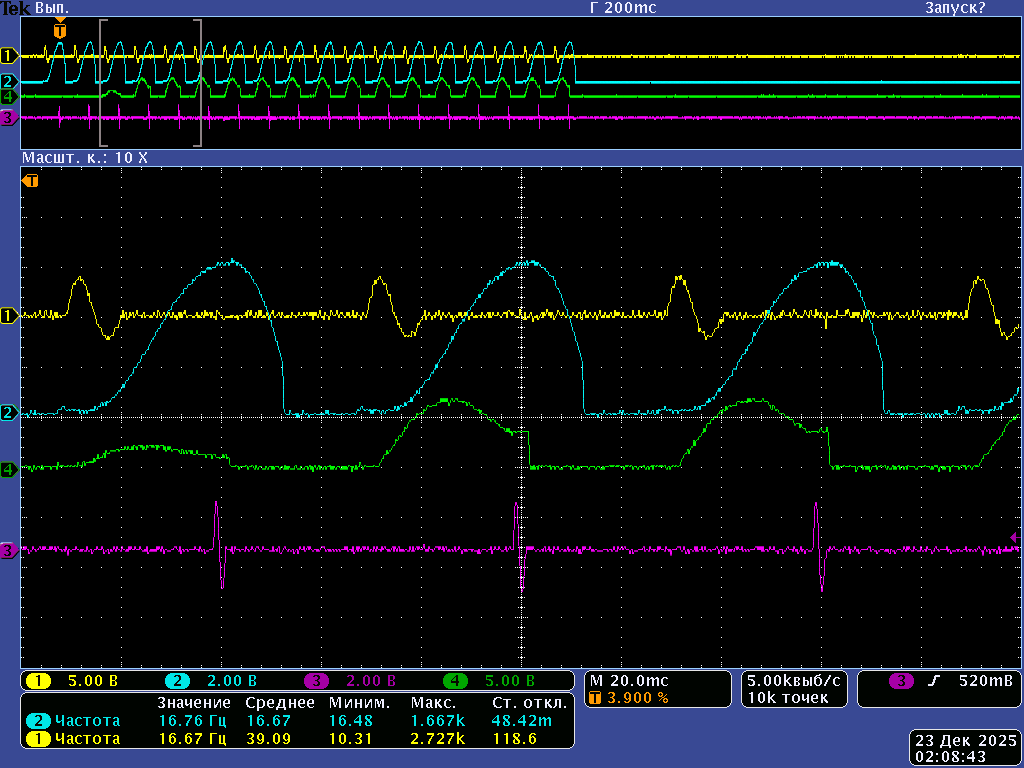Click the orange T marker atop the main graticule

(x=31, y=181)
